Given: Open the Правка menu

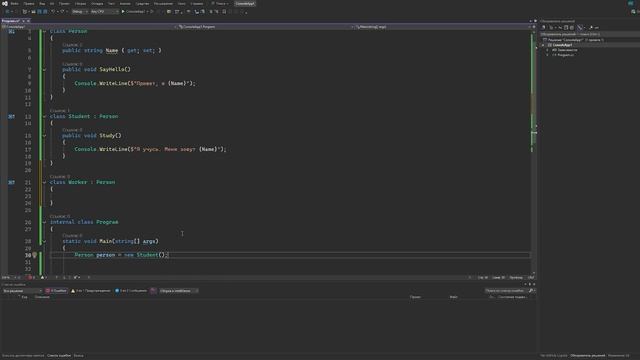Looking at the screenshot, I should tap(29, 4).
